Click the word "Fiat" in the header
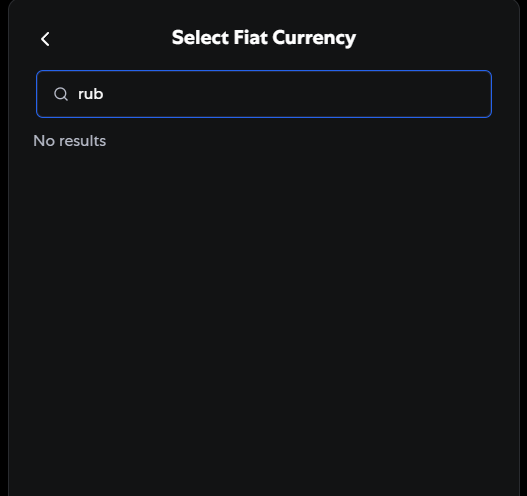The height and width of the screenshot is (496, 527). tap(250, 37)
